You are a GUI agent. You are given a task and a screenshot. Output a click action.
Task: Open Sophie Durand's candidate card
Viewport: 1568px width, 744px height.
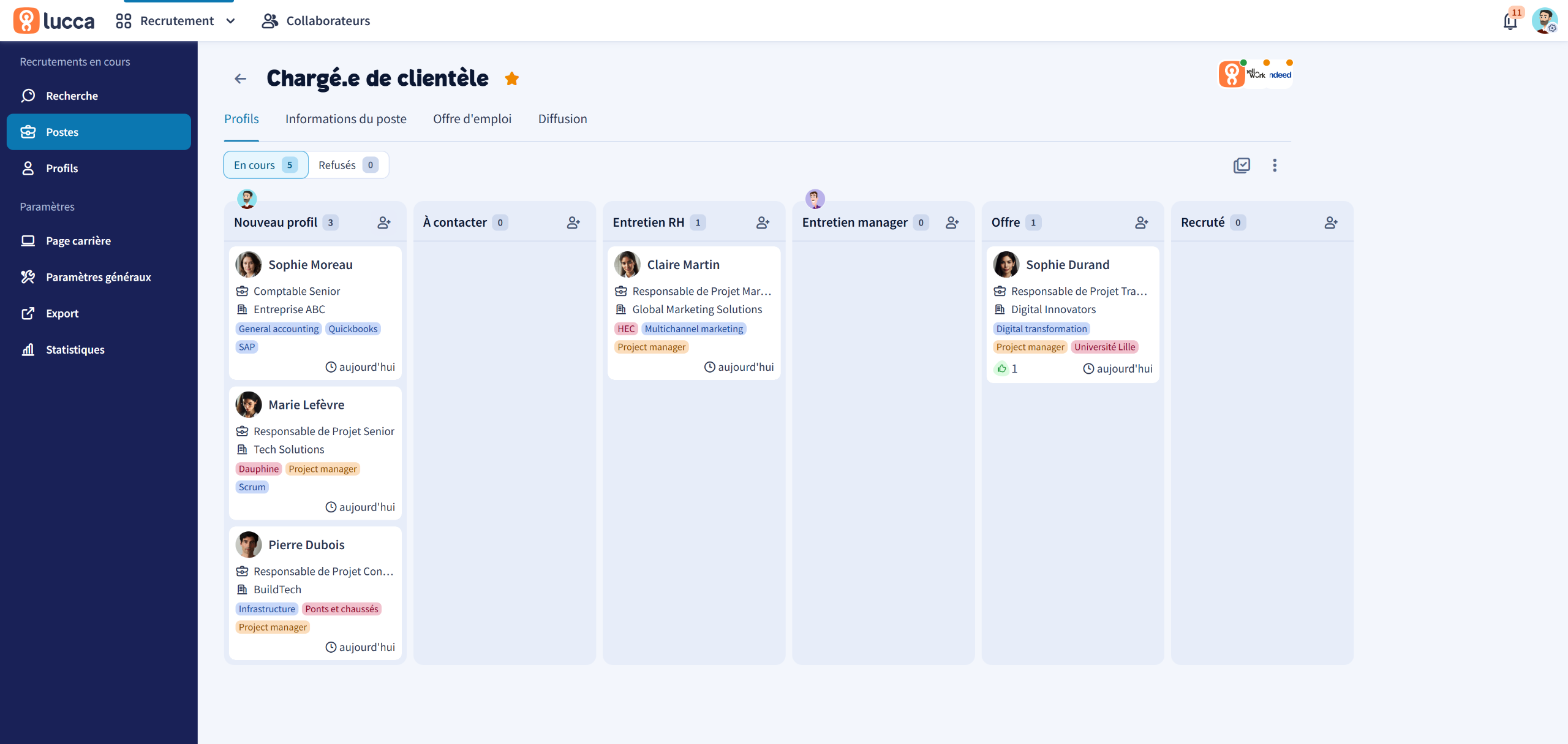(x=1068, y=265)
